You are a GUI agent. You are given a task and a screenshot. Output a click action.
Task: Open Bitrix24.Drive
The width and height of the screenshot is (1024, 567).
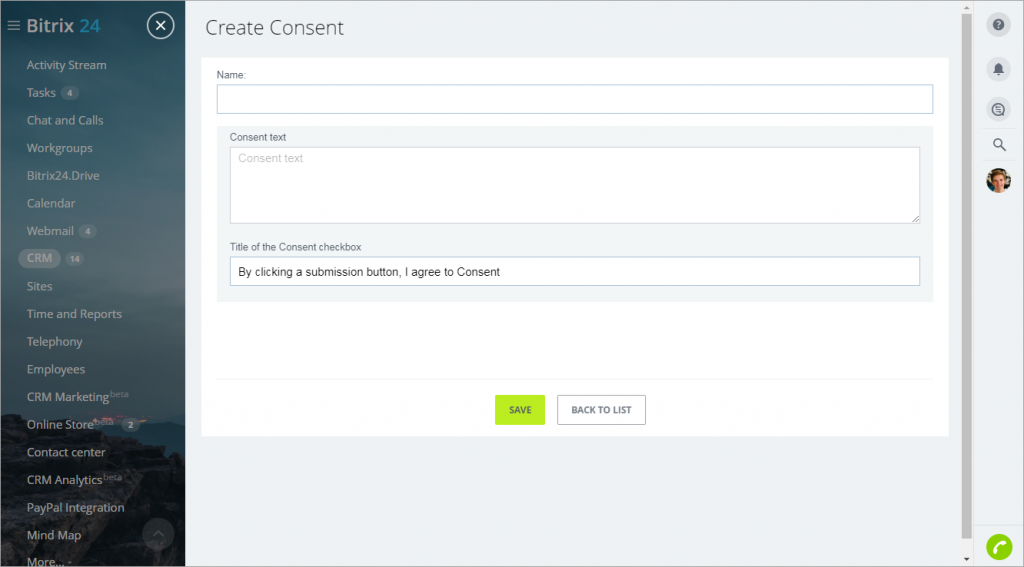click(63, 176)
